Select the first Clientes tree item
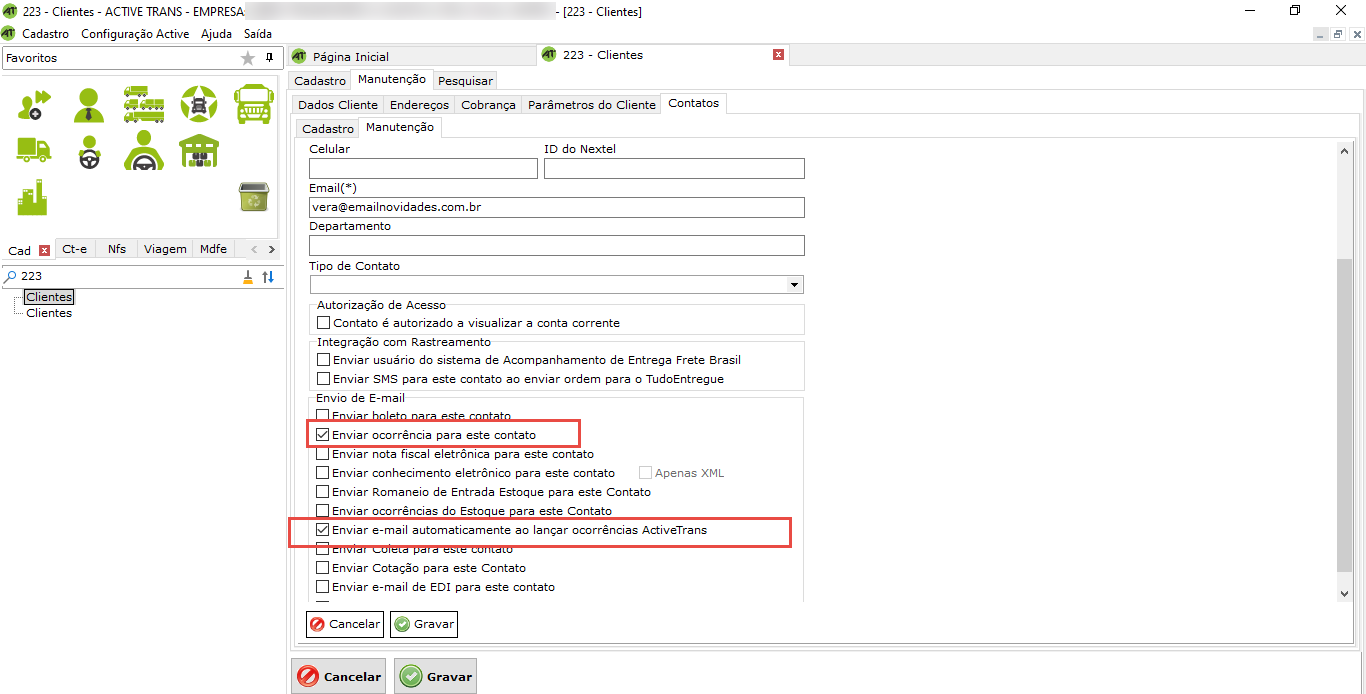 click(x=49, y=297)
